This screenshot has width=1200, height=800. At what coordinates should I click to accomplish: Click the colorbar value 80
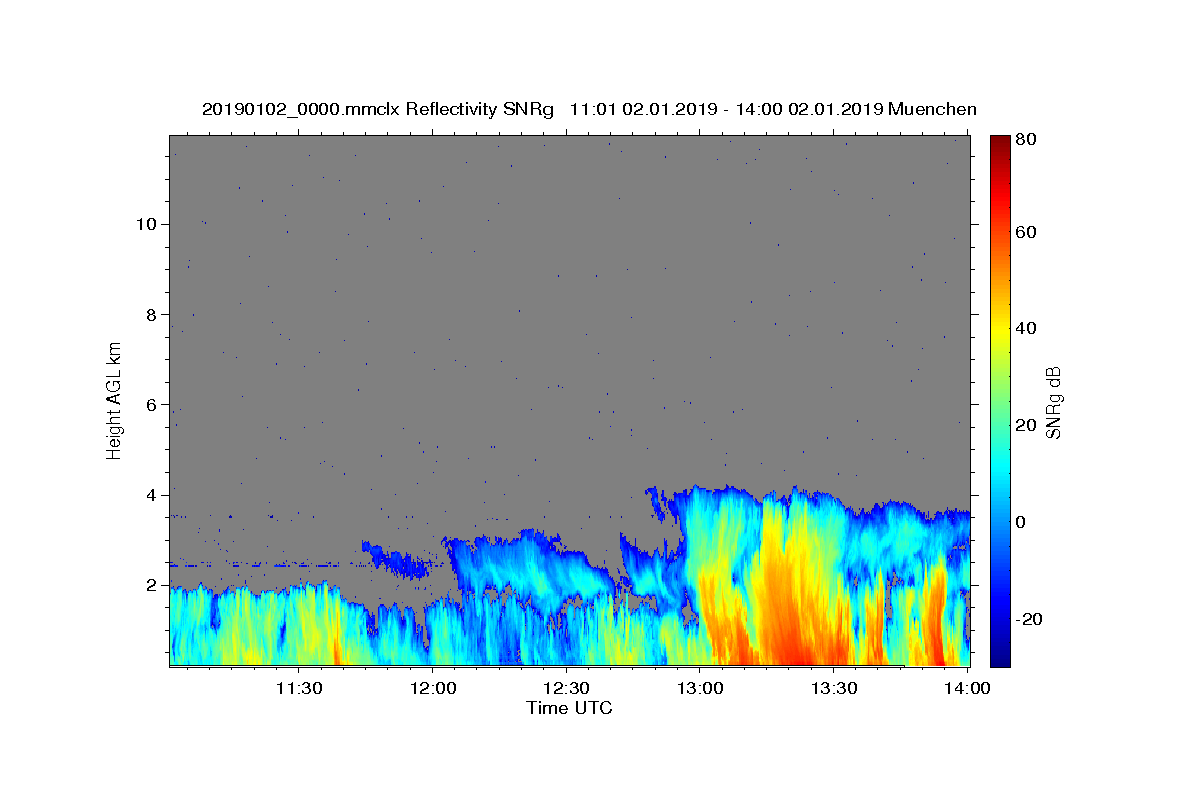pyautogui.click(x=1027, y=140)
